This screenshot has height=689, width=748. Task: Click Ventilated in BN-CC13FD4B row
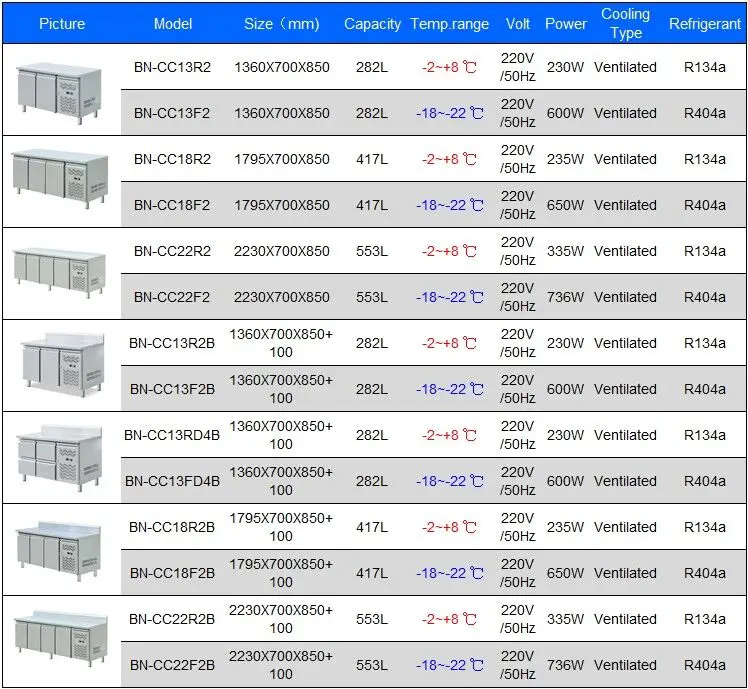tap(625, 481)
